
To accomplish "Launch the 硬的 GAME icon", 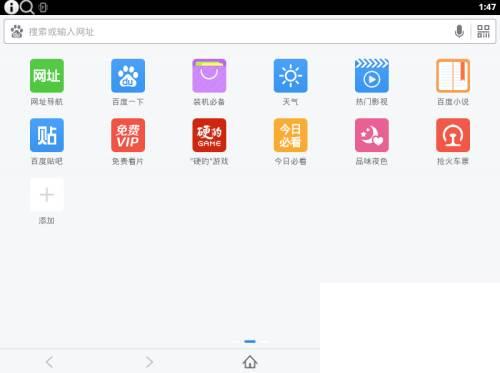I will coord(209,135).
